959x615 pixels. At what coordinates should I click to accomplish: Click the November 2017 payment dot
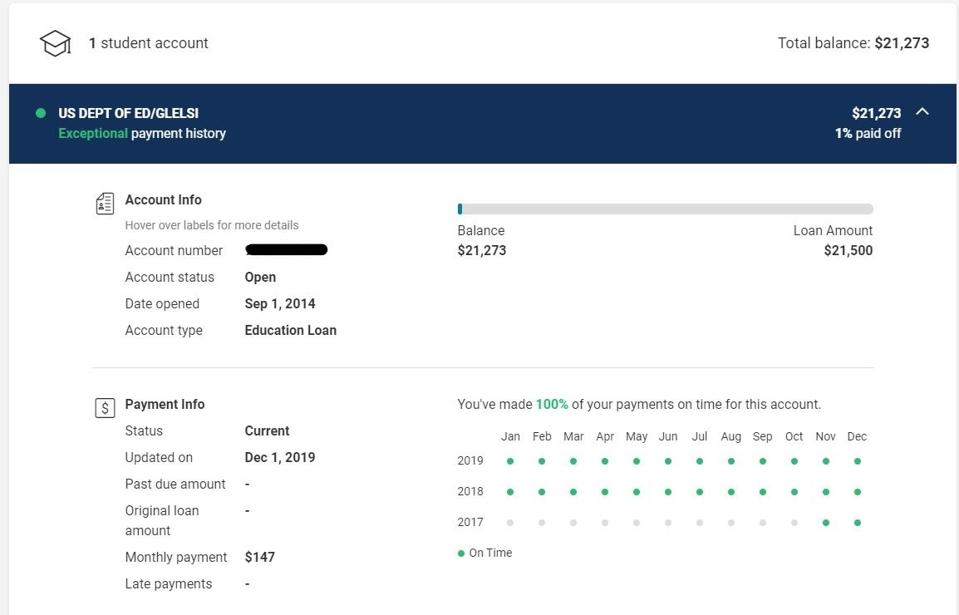coord(825,522)
